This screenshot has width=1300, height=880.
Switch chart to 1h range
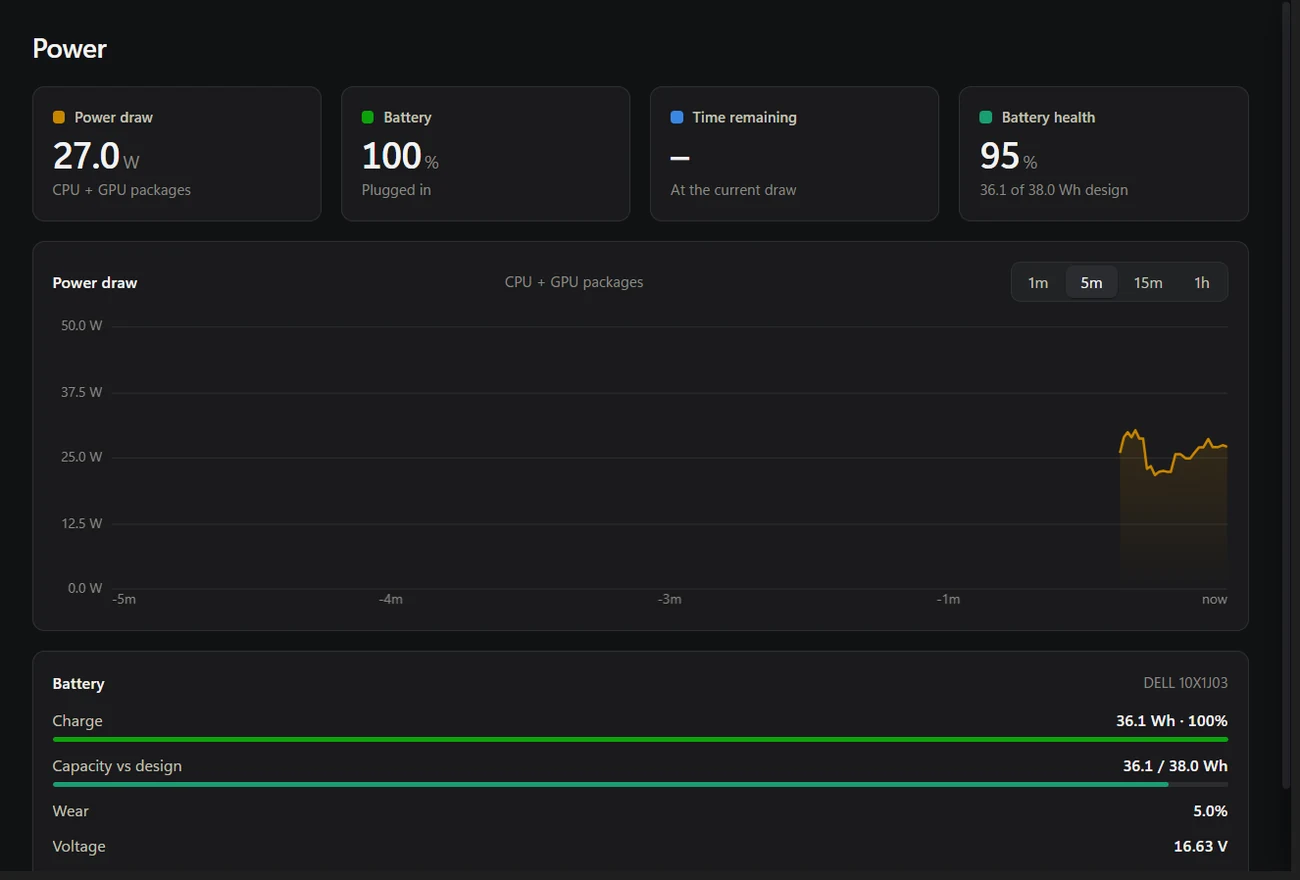pos(1202,283)
